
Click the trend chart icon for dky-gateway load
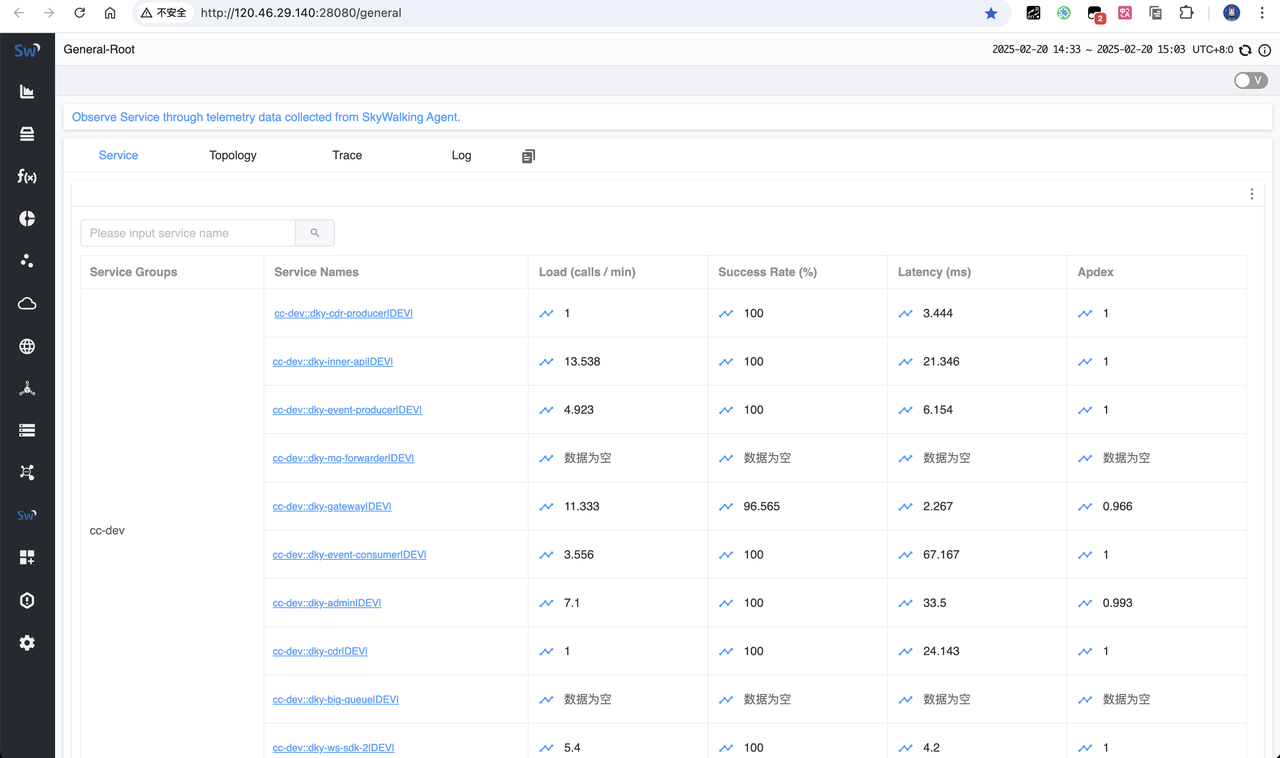pos(546,507)
